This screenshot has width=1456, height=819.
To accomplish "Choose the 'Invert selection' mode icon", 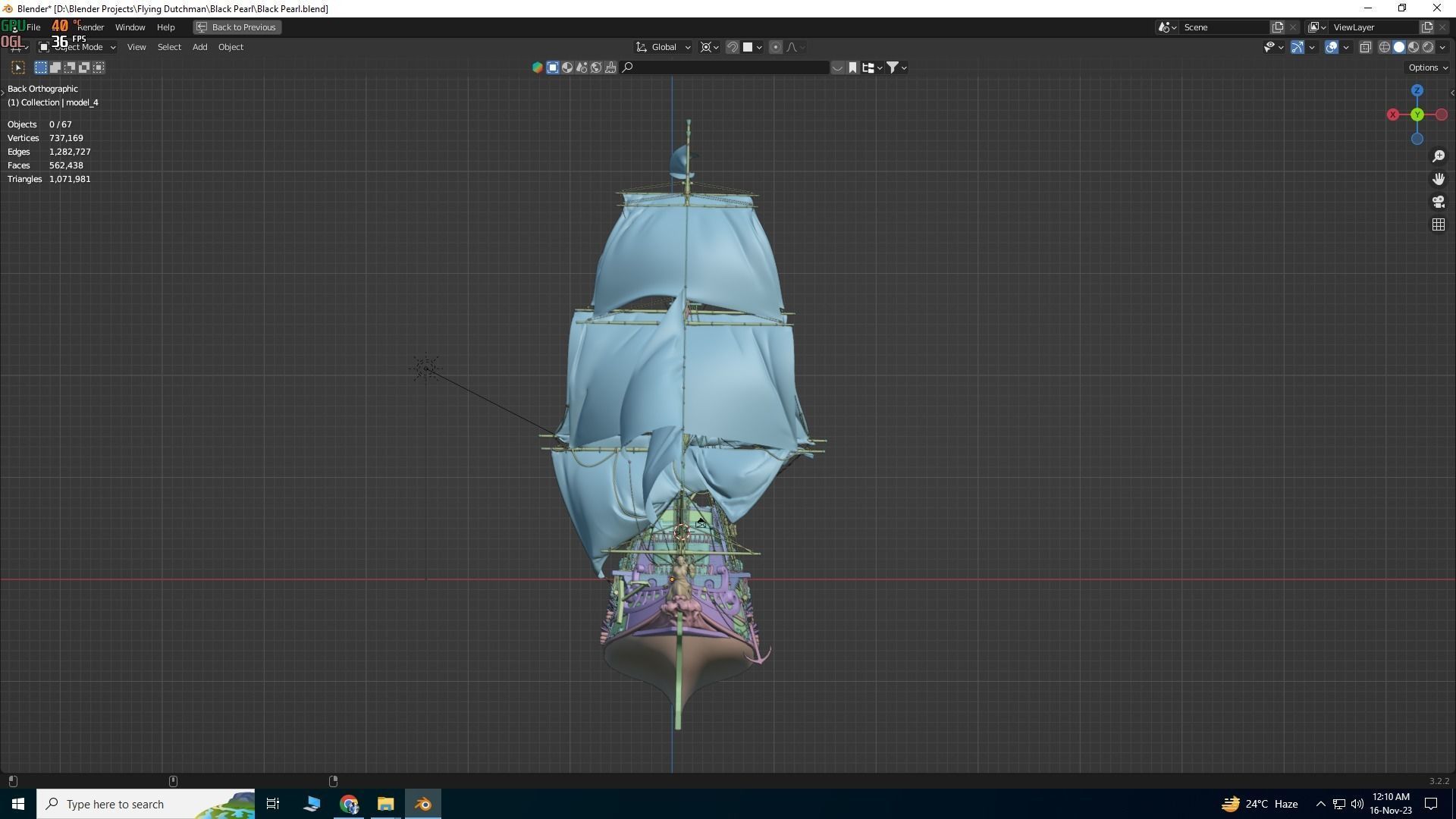I will [84, 67].
